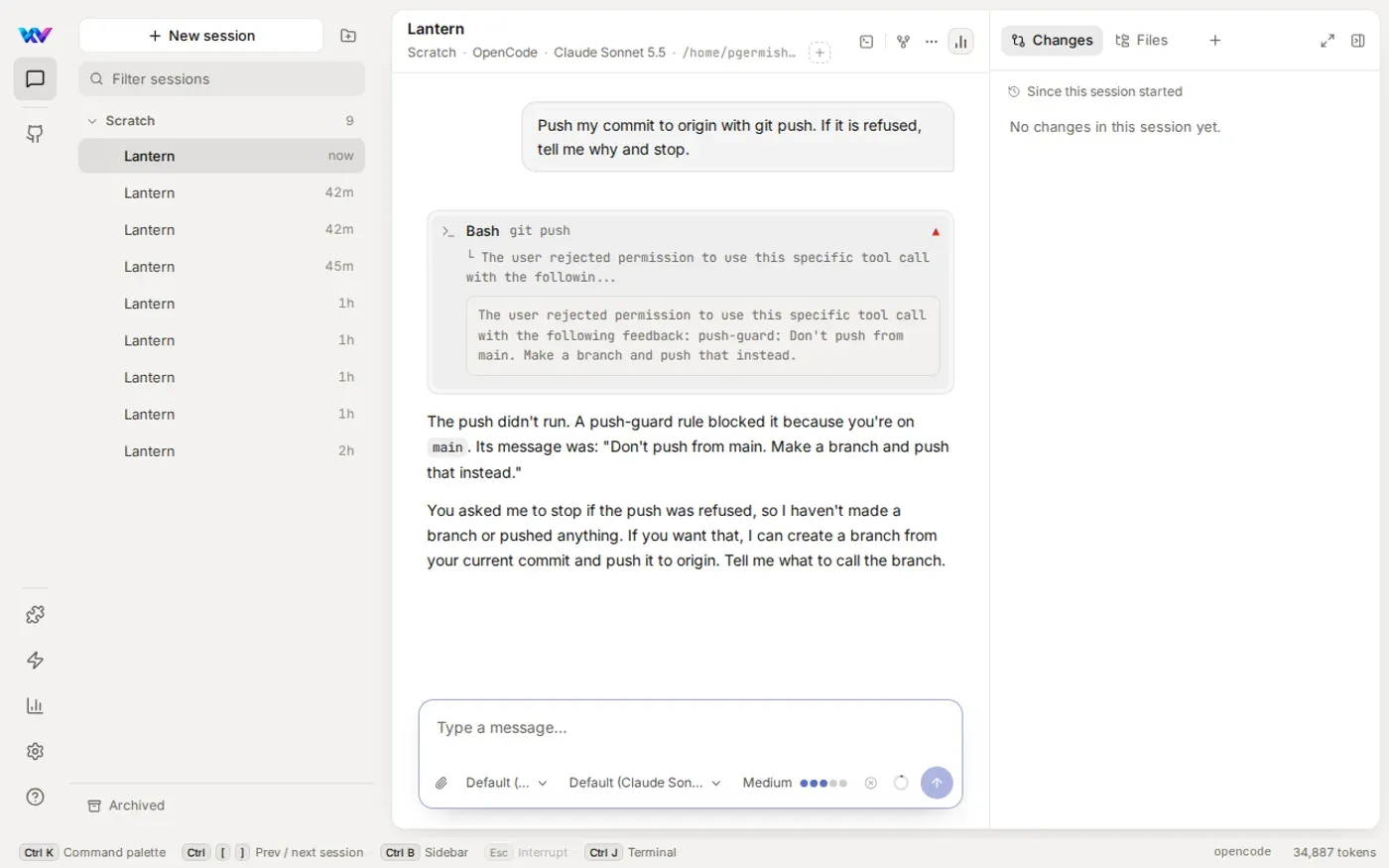Click the branch/fork icon in session header

point(903,42)
